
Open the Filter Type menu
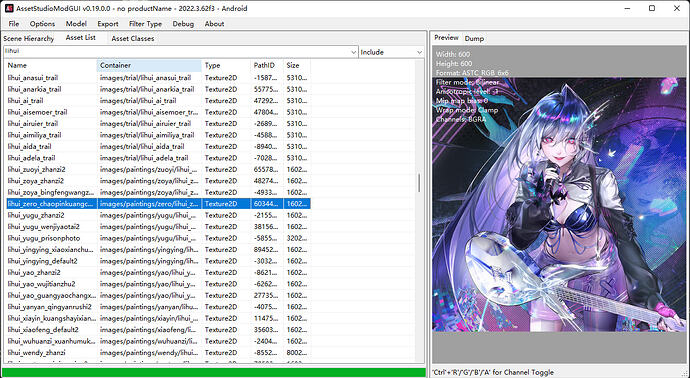145,24
